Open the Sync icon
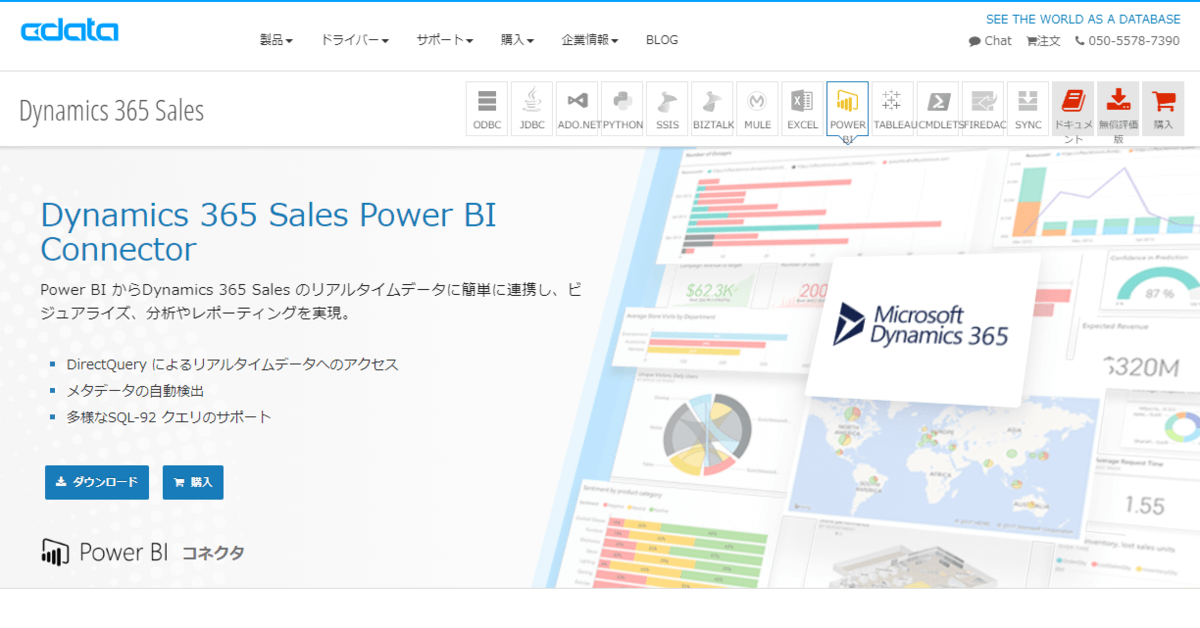This screenshot has height=628, width=1200. [x=1028, y=108]
